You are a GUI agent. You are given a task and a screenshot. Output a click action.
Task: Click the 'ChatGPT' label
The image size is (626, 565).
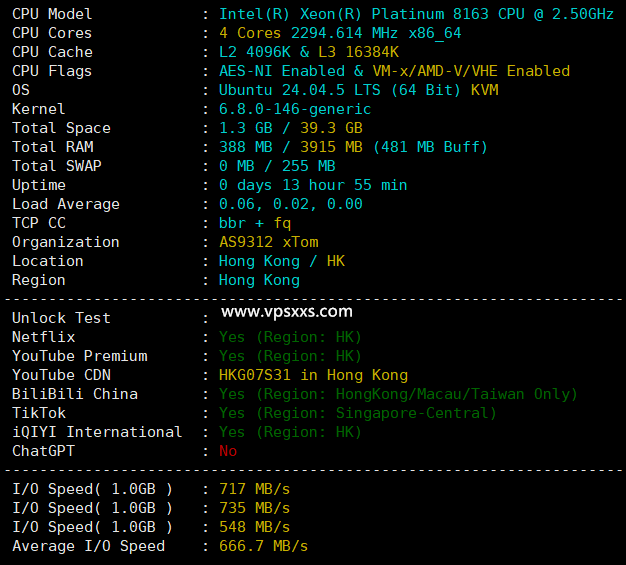click(44, 451)
